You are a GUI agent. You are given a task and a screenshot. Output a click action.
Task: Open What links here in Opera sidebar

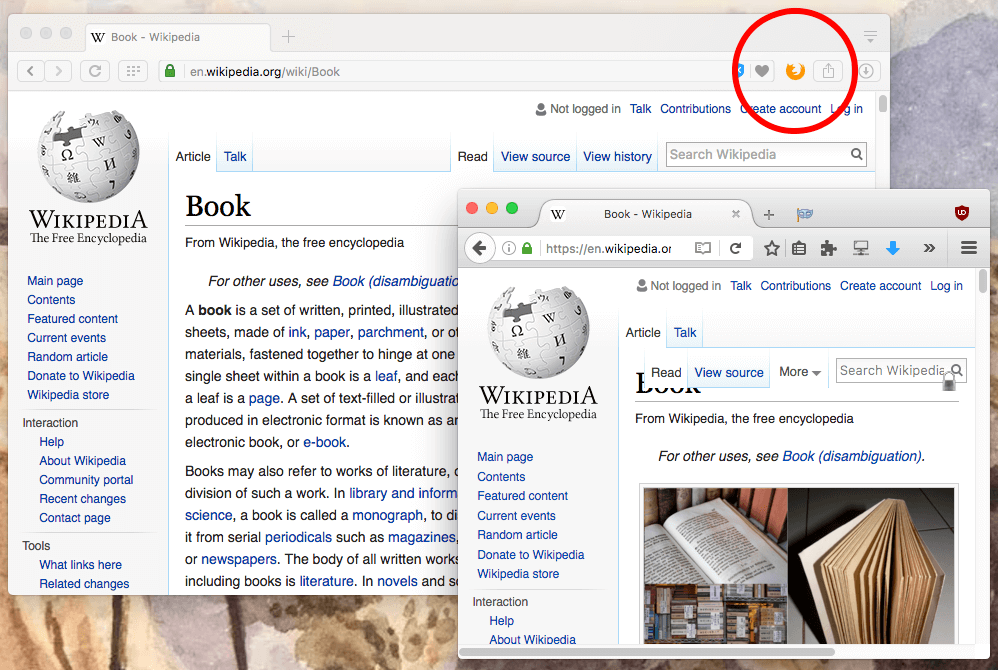click(x=80, y=564)
